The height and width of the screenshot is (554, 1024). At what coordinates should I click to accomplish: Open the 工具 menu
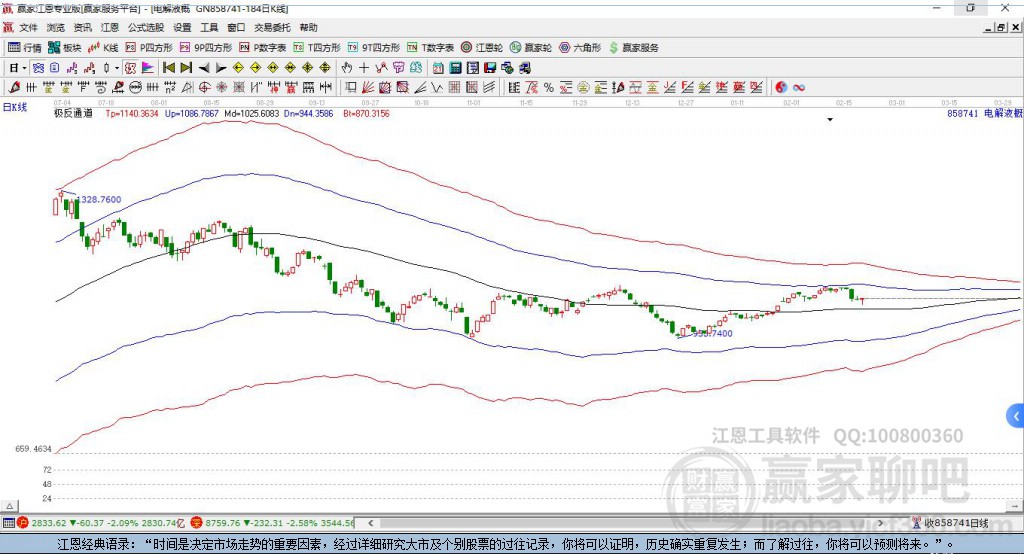[209, 27]
